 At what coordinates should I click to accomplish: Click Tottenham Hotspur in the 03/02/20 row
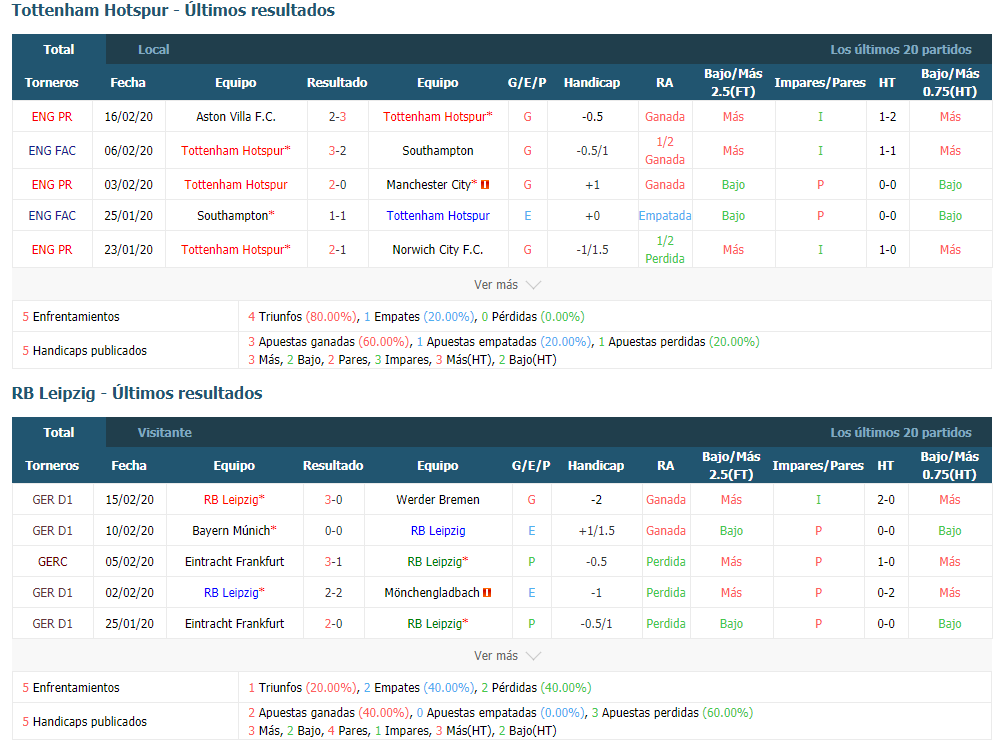(x=236, y=185)
